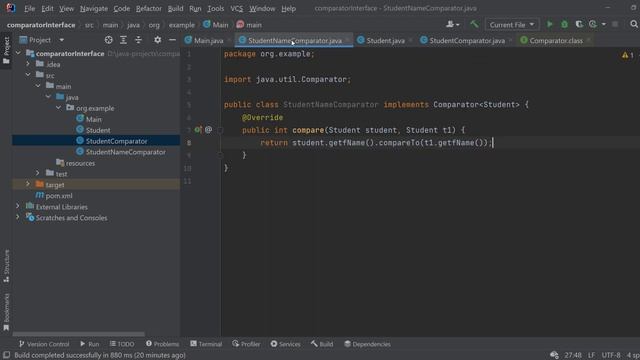Viewport: 640px width, 360px height.
Task: Click the Build project hammer icon
Action: click(x=474, y=24)
